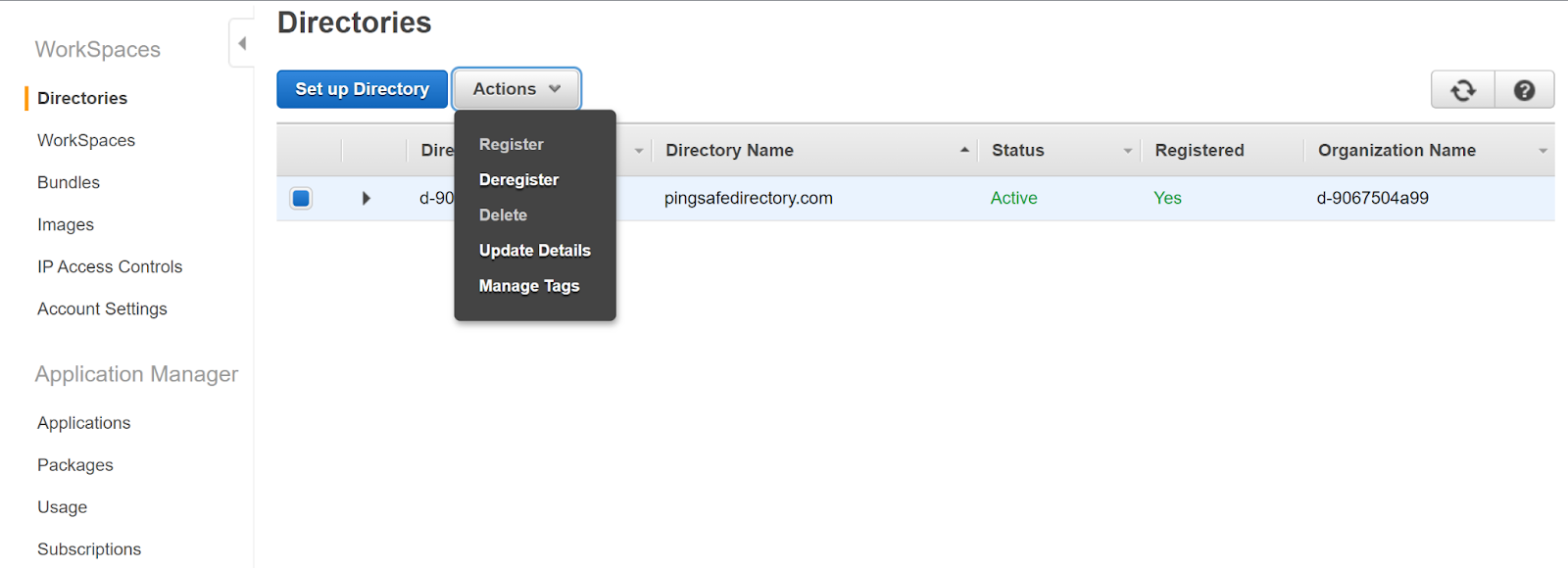1568x568 pixels.
Task: Collapse the left navigation sidebar arrow
Action: tap(242, 43)
